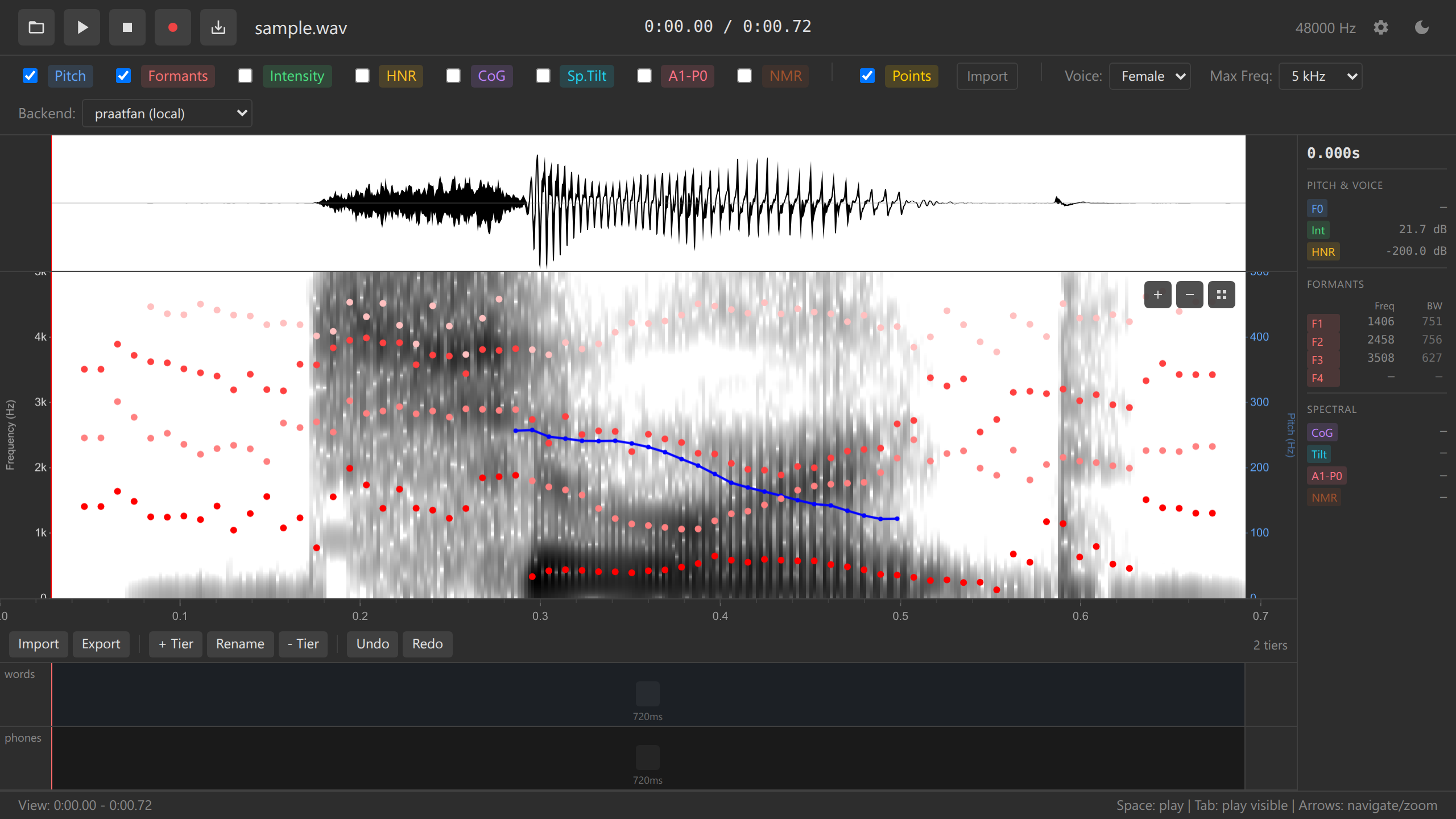
Task: Zoom in the spectrogram with the plus button
Action: [x=1157, y=295]
